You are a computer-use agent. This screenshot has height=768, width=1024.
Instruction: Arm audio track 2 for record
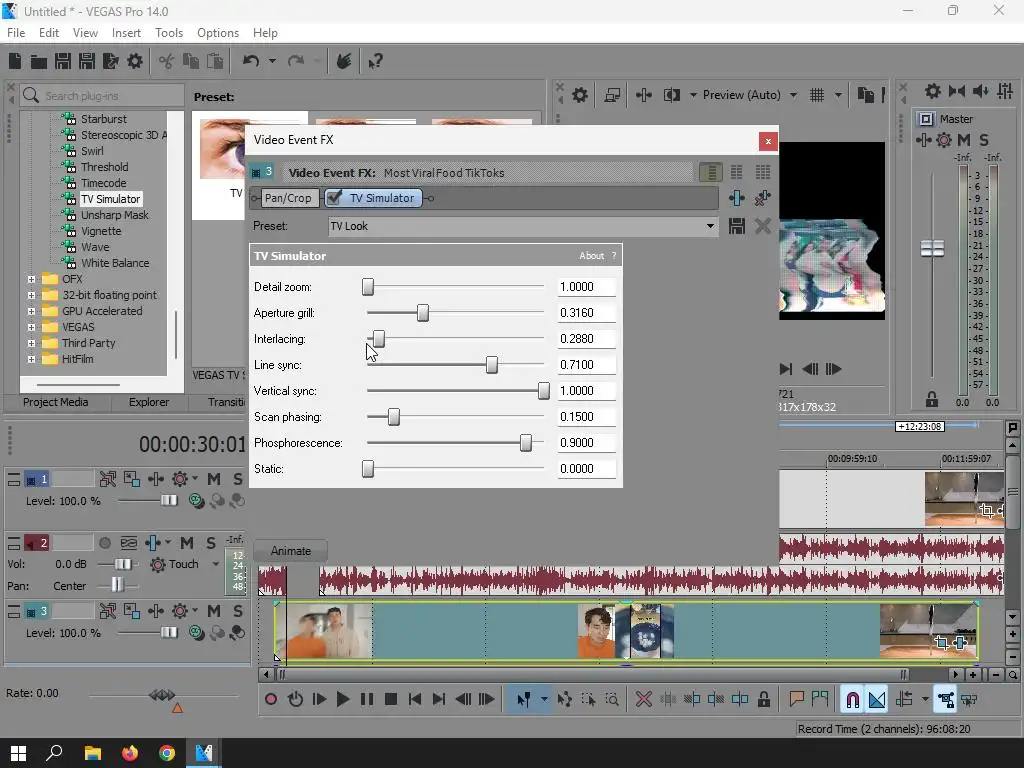[x=104, y=543]
